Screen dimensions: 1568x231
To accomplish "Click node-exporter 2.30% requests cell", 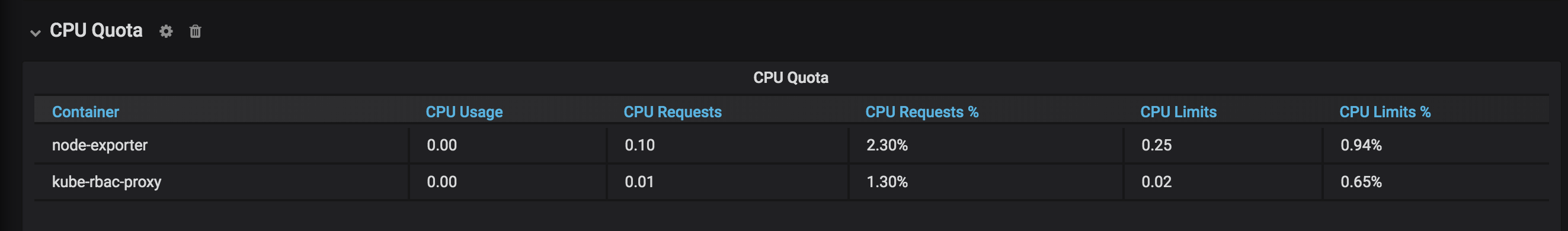I will tap(986, 145).
